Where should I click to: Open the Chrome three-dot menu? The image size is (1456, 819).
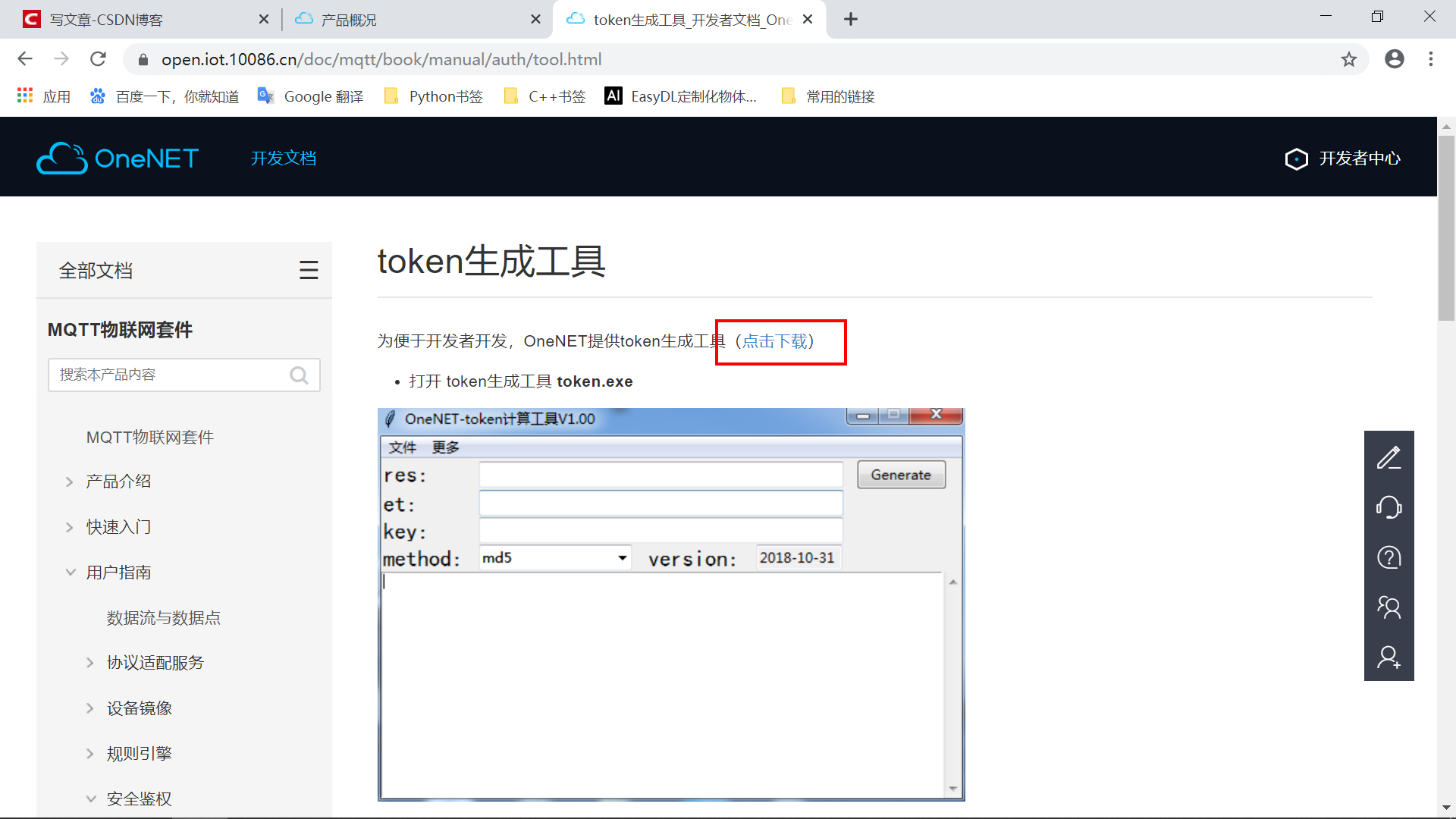(1431, 59)
